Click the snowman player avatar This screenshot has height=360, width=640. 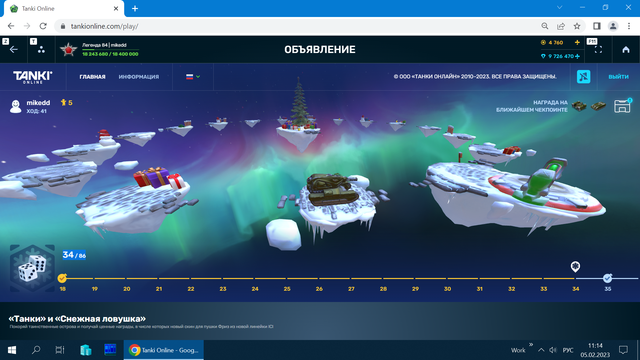point(16,106)
